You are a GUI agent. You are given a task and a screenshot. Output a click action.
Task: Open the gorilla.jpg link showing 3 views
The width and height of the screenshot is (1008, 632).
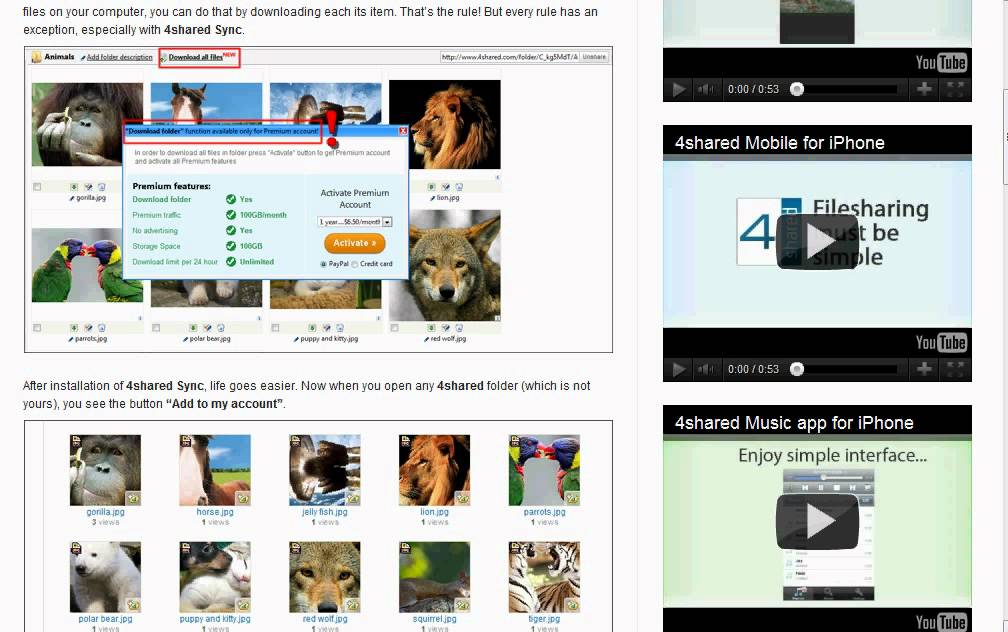tap(105, 512)
